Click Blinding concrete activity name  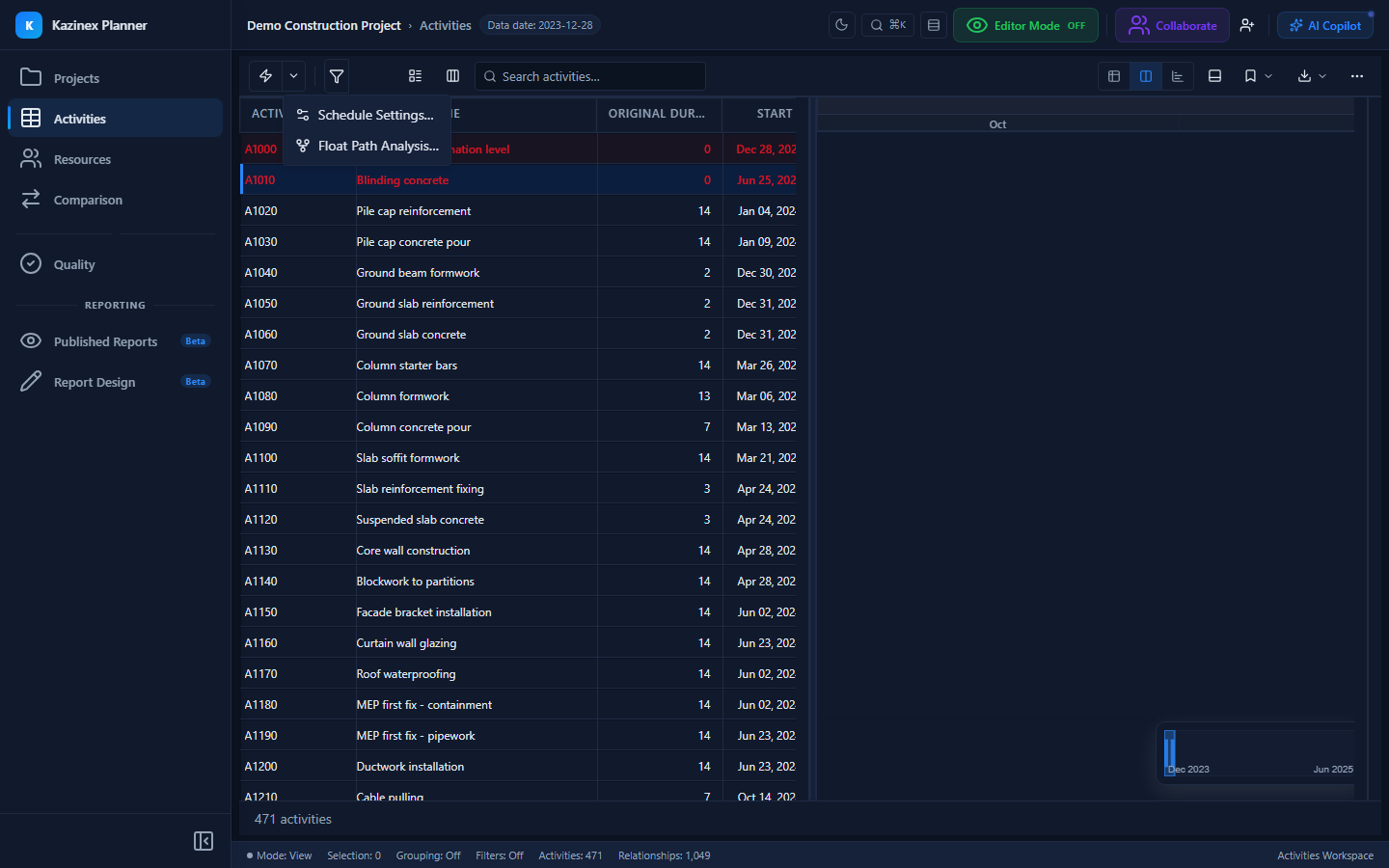402,180
